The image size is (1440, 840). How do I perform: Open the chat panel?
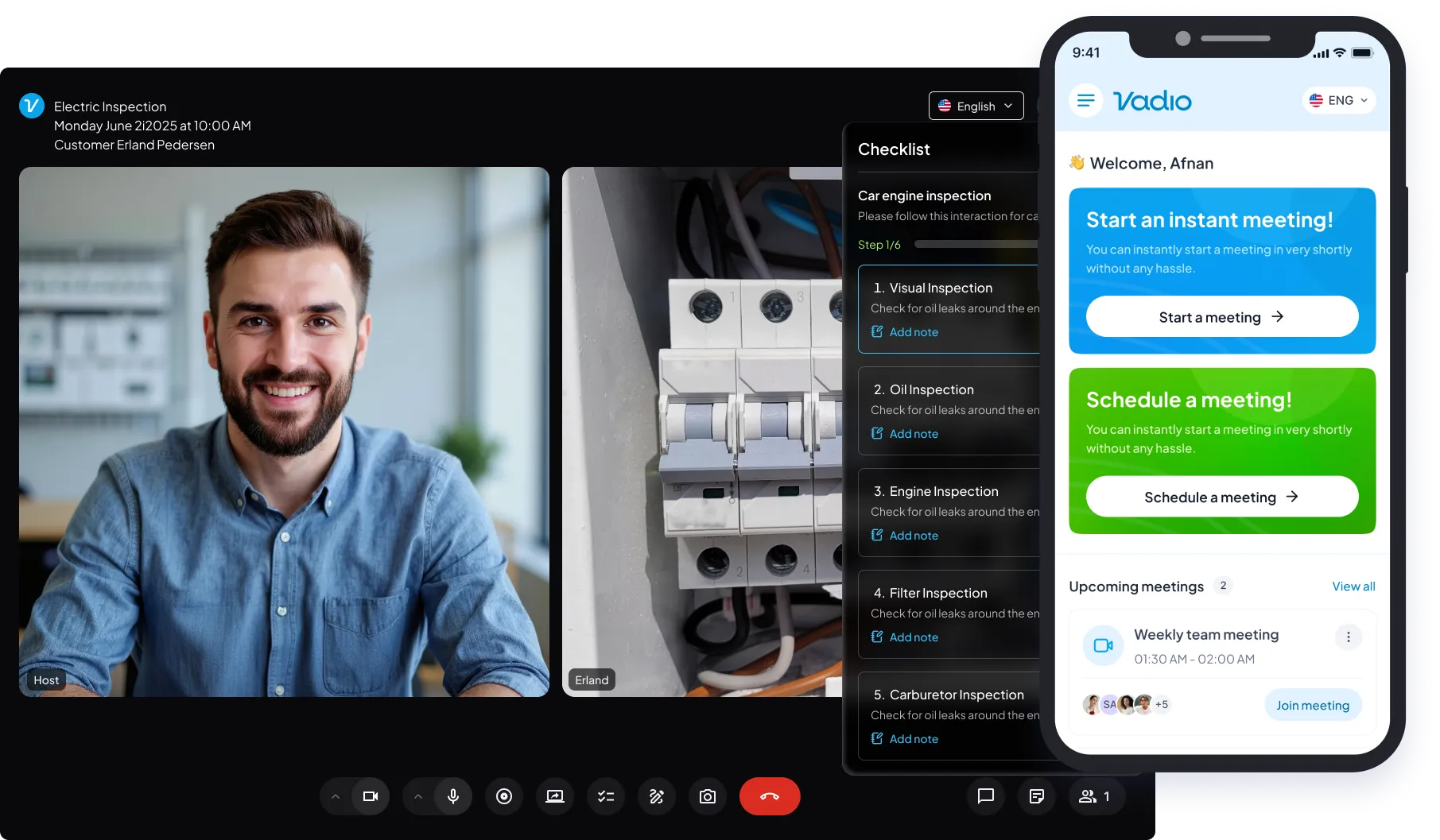point(986,796)
